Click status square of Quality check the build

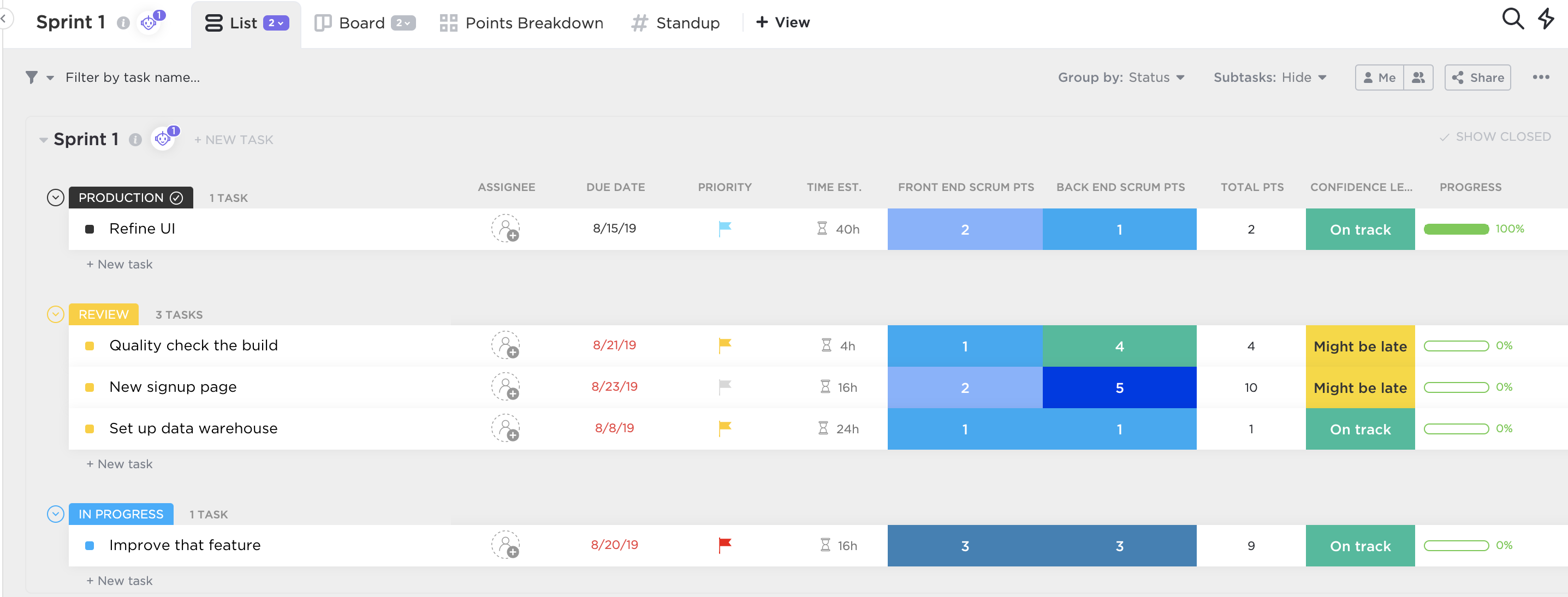pos(90,347)
